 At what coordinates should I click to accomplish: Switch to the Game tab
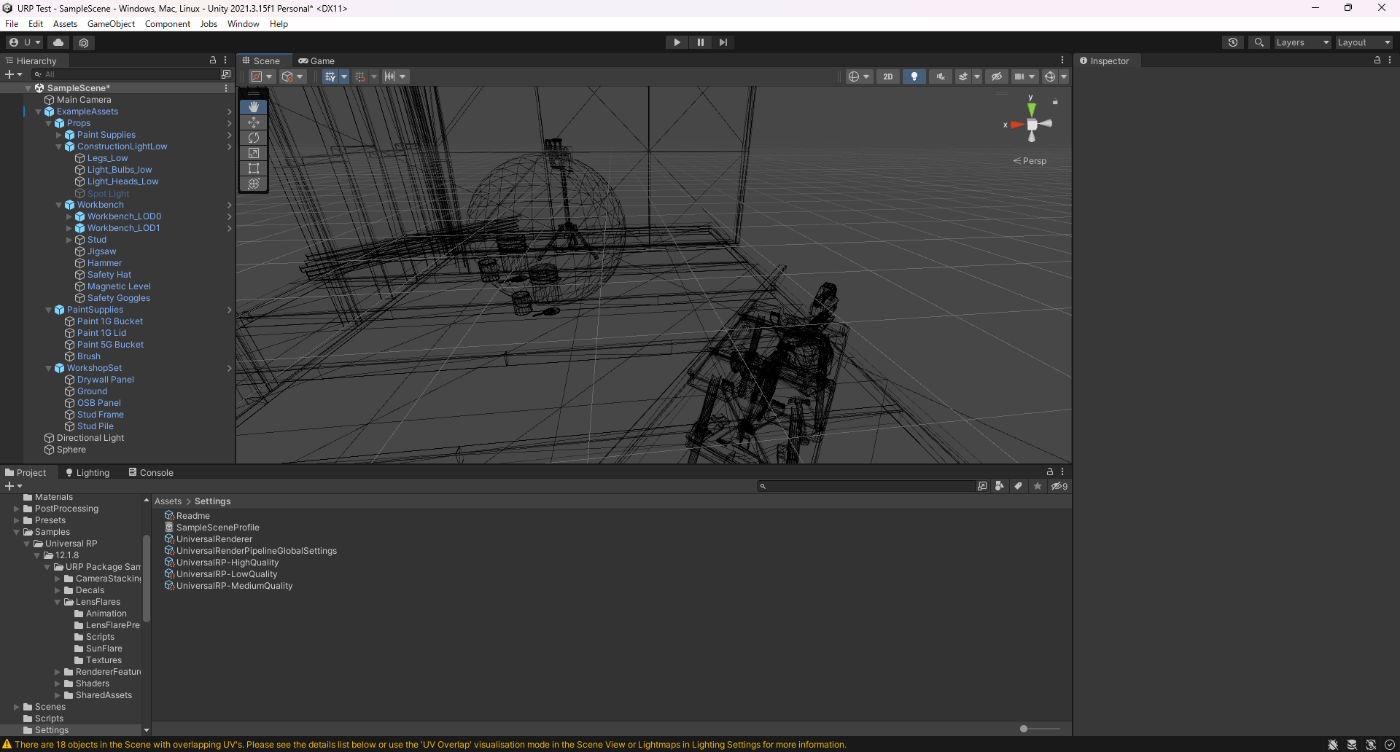point(316,61)
